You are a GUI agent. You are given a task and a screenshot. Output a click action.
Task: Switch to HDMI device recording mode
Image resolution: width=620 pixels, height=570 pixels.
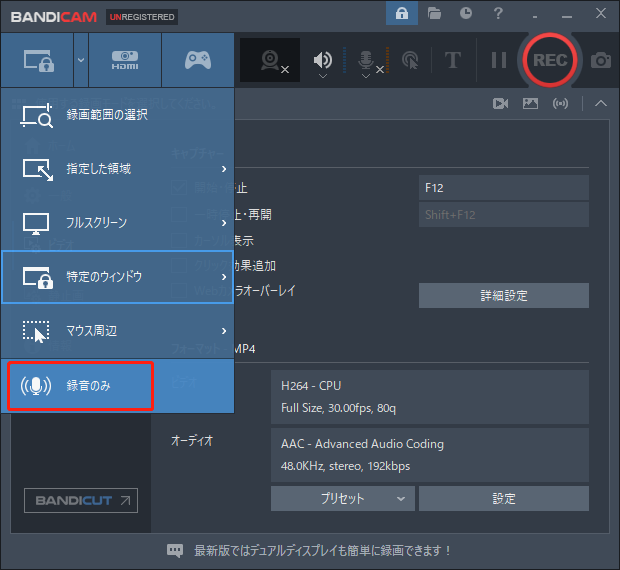coord(125,60)
